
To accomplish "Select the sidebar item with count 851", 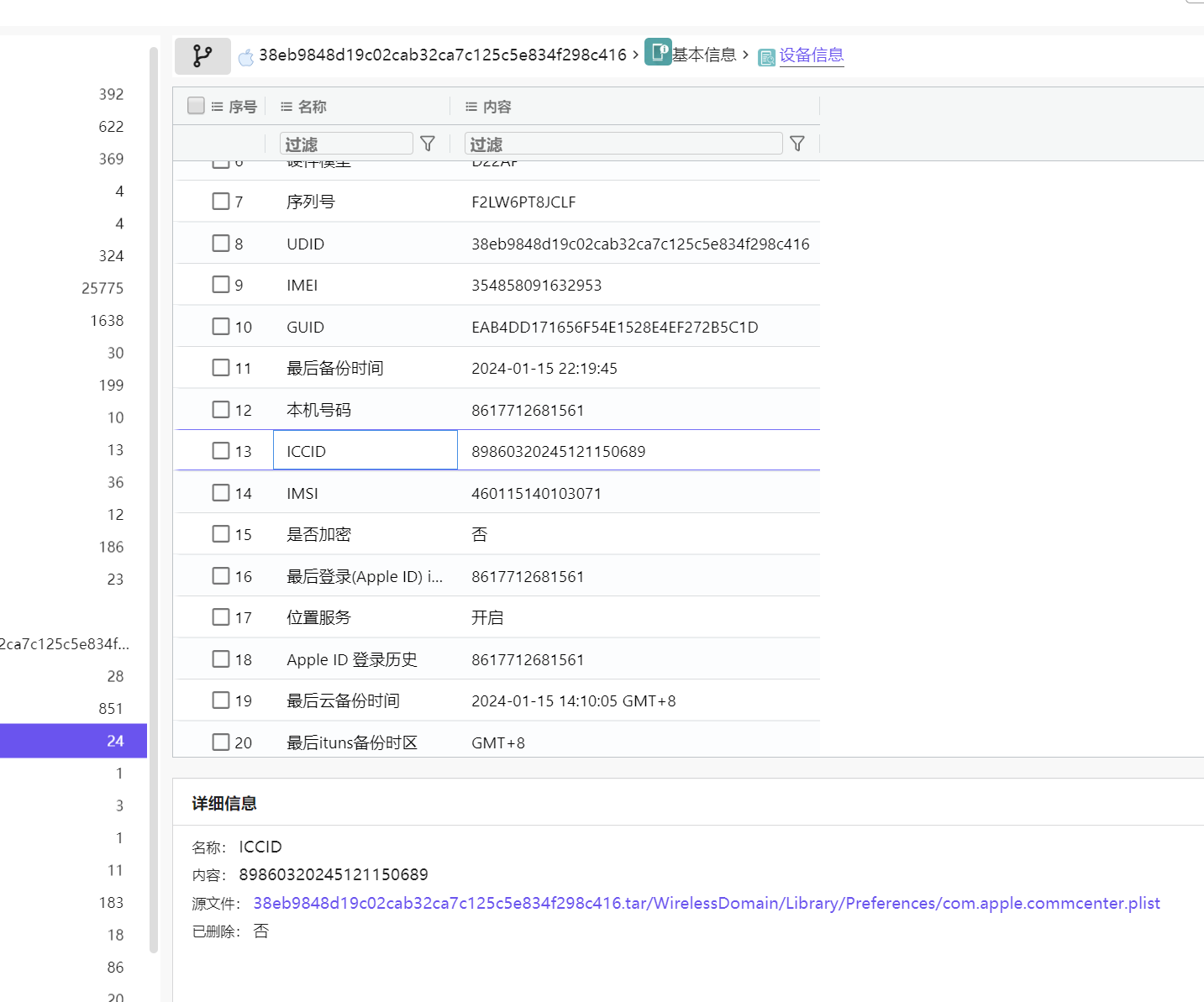I will click(111, 709).
